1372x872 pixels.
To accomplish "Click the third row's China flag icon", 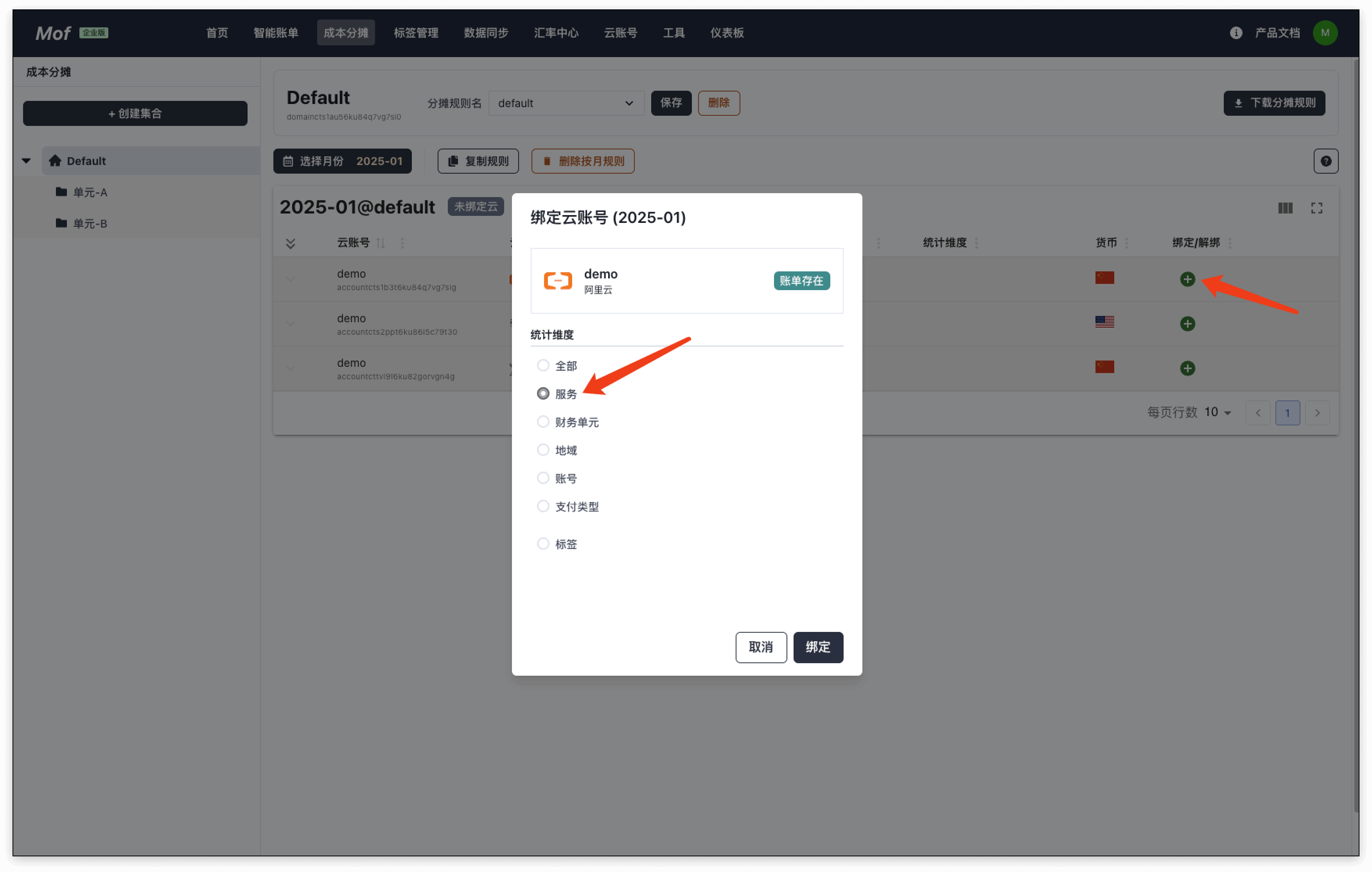I will tap(1104, 367).
